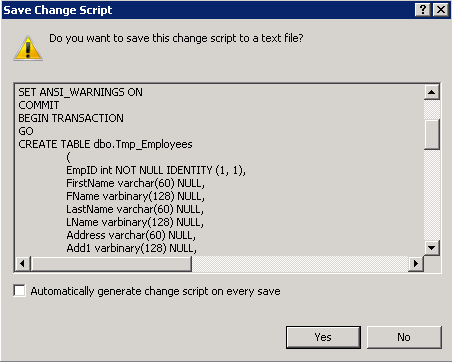The image size is (452, 362).
Task: Confirm saving with the Yes button
Action: tap(323, 337)
